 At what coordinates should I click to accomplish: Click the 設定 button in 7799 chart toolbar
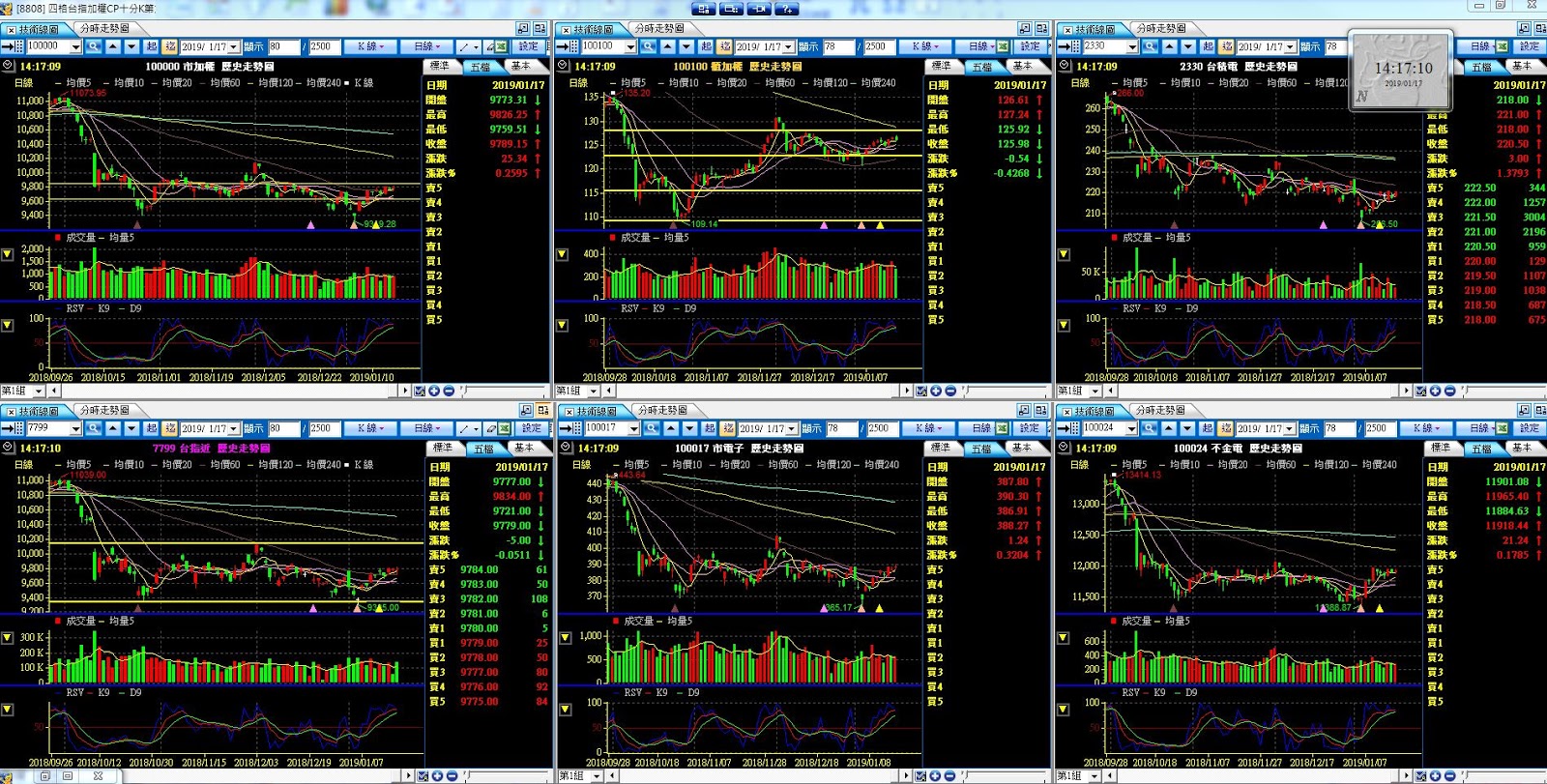532,428
